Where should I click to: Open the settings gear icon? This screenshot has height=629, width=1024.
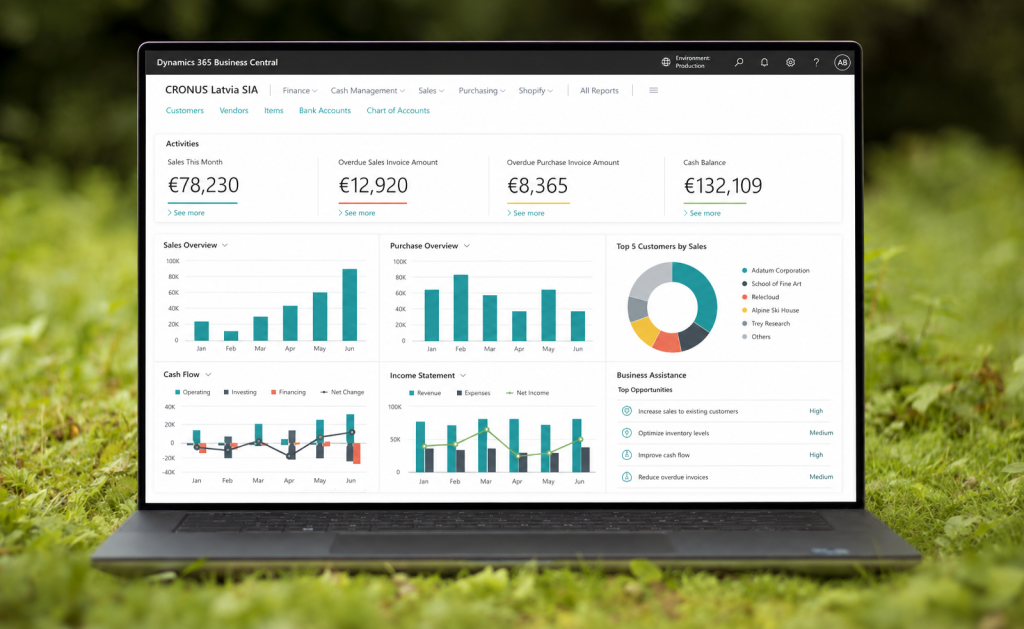pos(790,62)
